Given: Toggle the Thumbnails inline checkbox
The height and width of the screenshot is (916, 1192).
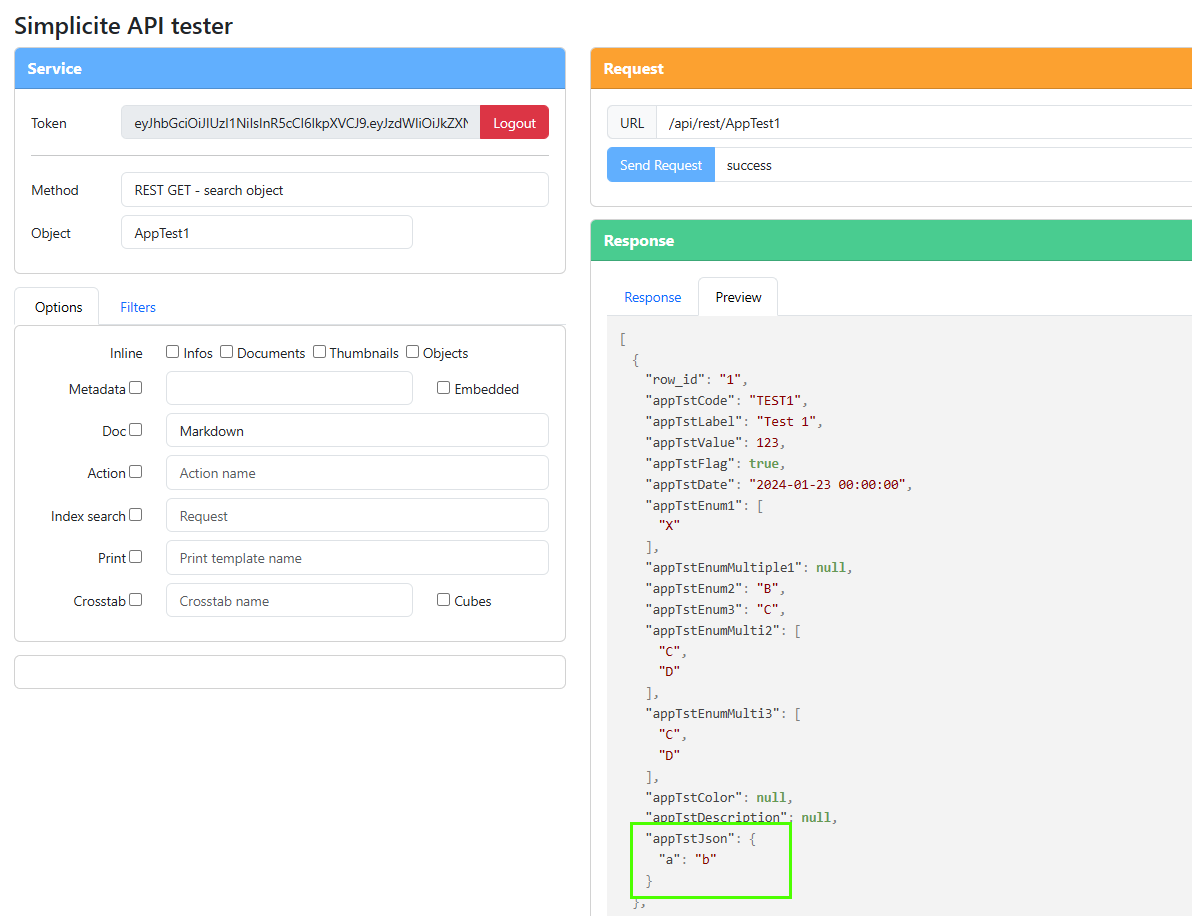Looking at the screenshot, I should 319,352.
